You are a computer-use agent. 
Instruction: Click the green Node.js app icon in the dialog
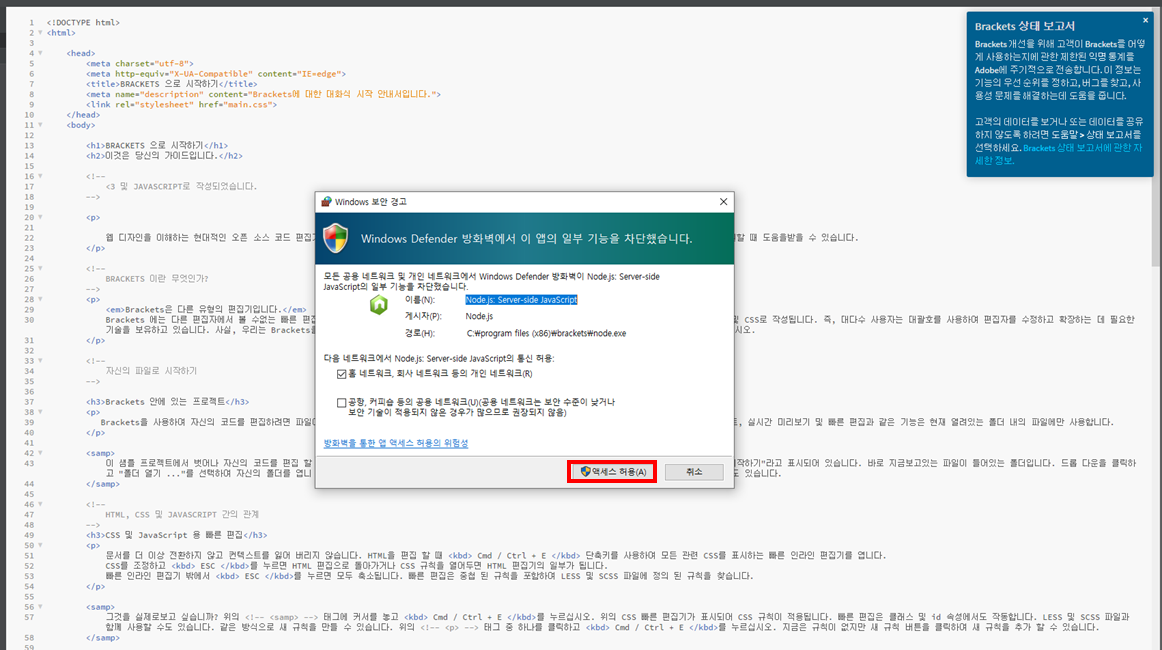point(379,304)
